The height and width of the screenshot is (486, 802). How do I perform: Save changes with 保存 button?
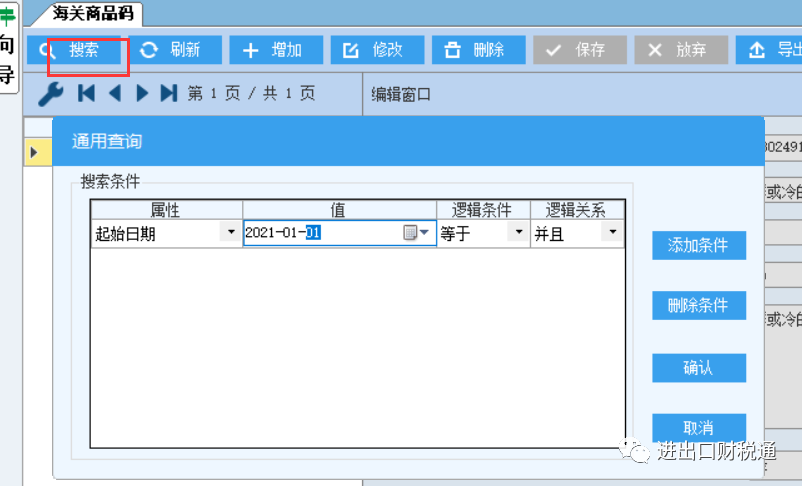[x=579, y=51]
